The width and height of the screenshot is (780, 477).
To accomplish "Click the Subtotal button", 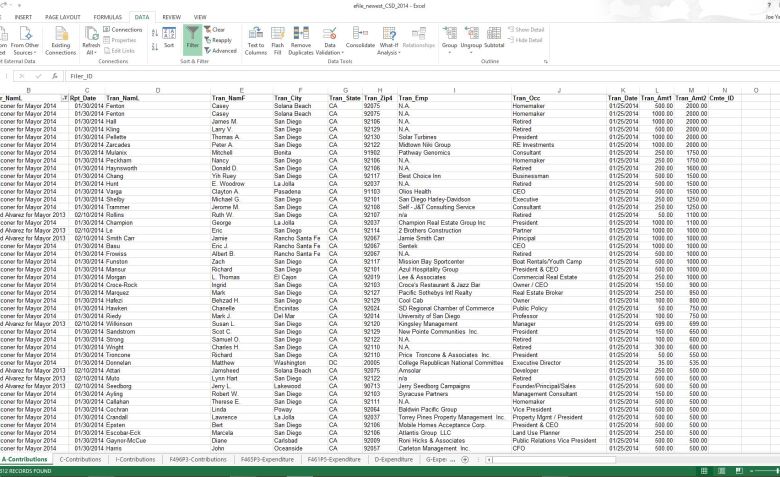I will [x=494, y=38].
